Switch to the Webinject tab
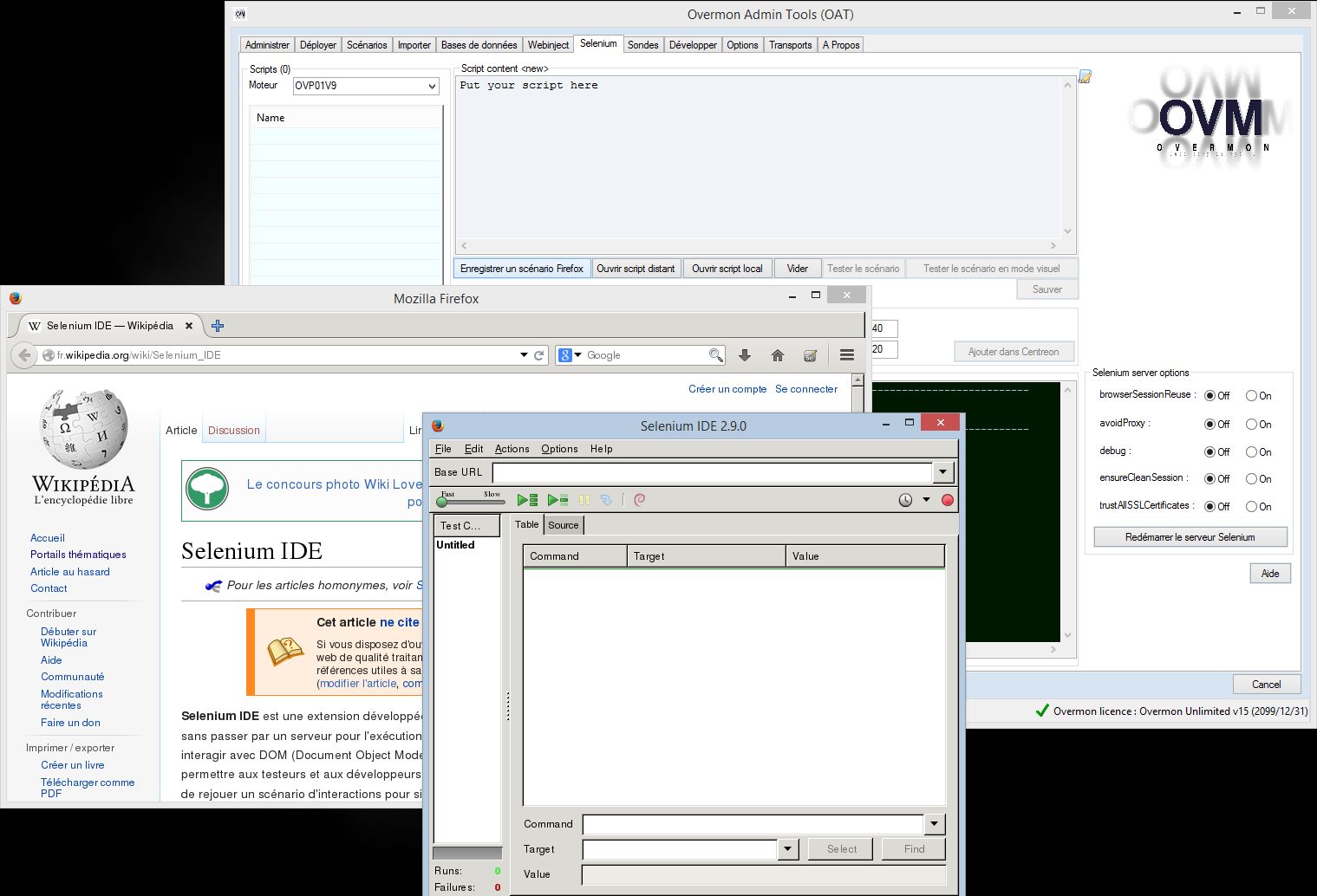The image size is (1317, 896). click(x=548, y=45)
